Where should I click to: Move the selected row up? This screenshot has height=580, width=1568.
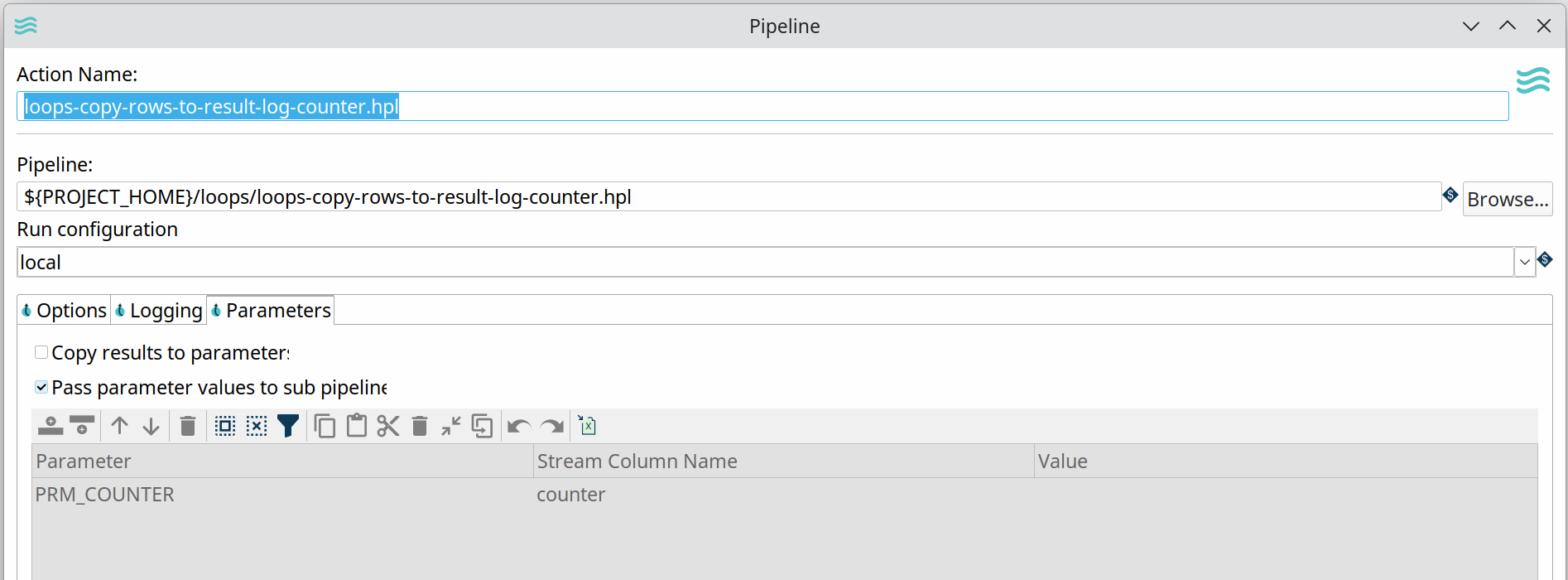coord(120,426)
